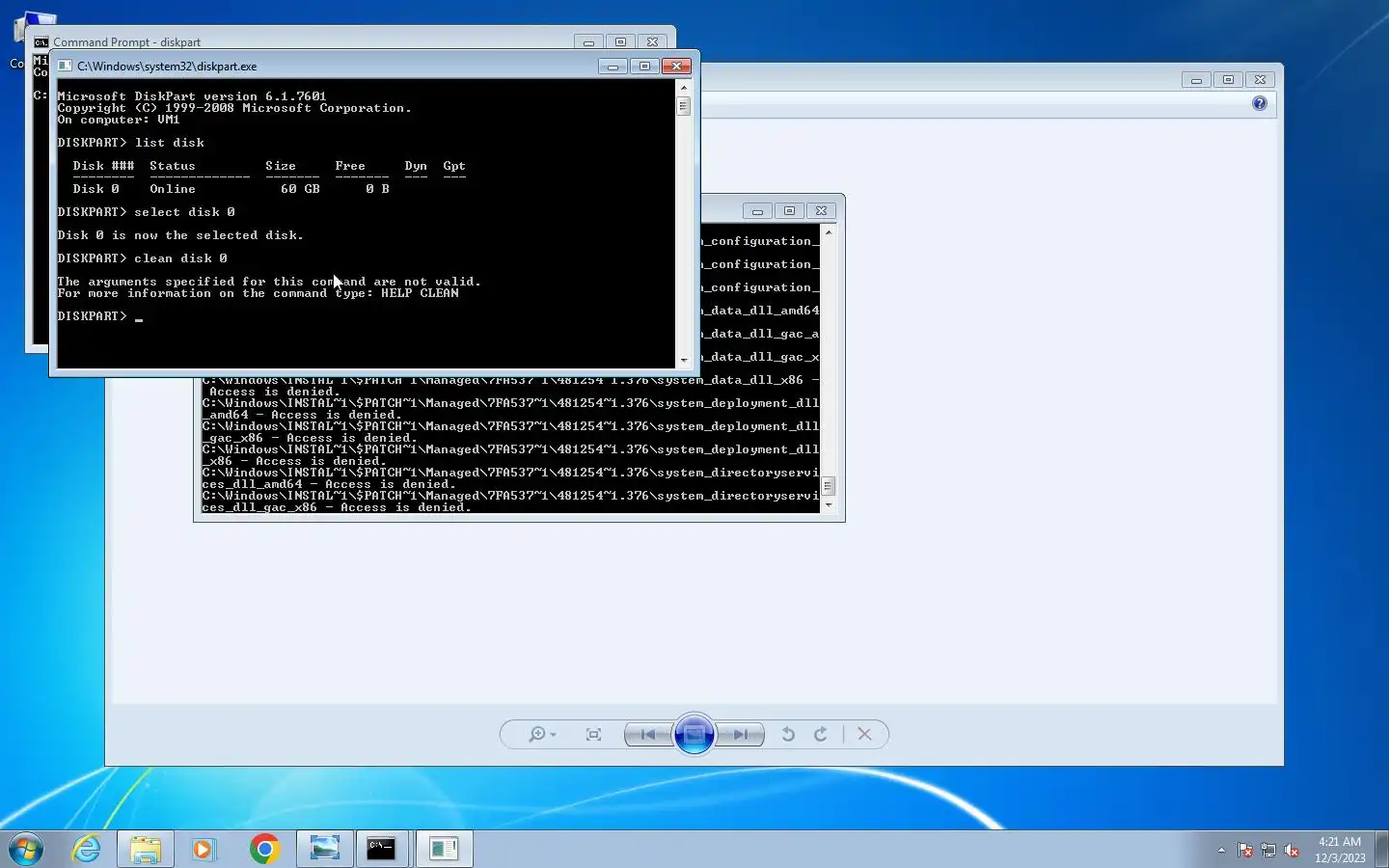Click the up arrow on the Access denied console scrollbar
Screen dimensions: 1389x868
(828, 232)
